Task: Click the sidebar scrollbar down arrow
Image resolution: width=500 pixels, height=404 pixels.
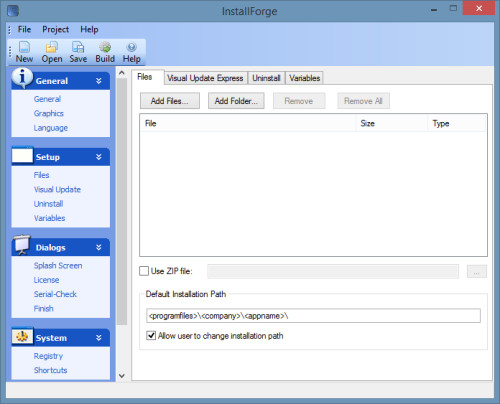Action: tap(122, 376)
